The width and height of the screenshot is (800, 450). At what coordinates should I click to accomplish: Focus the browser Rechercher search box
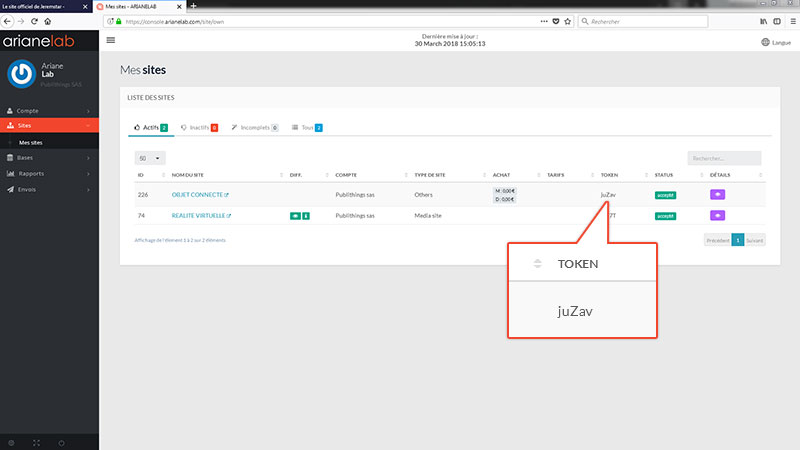(643, 21)
